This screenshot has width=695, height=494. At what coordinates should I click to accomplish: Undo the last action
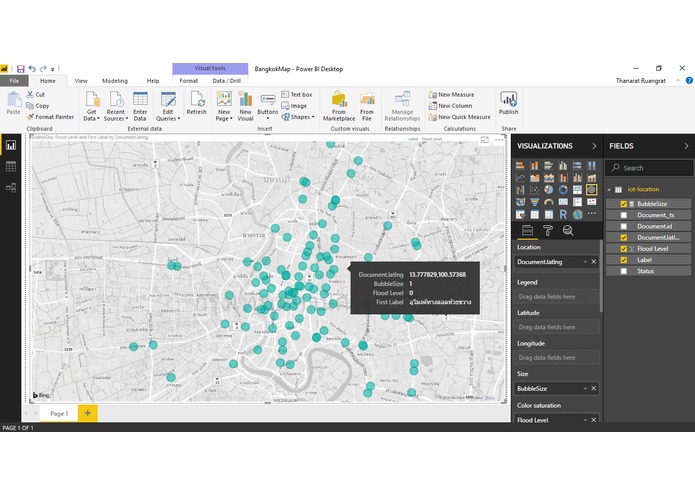point(32,69)
